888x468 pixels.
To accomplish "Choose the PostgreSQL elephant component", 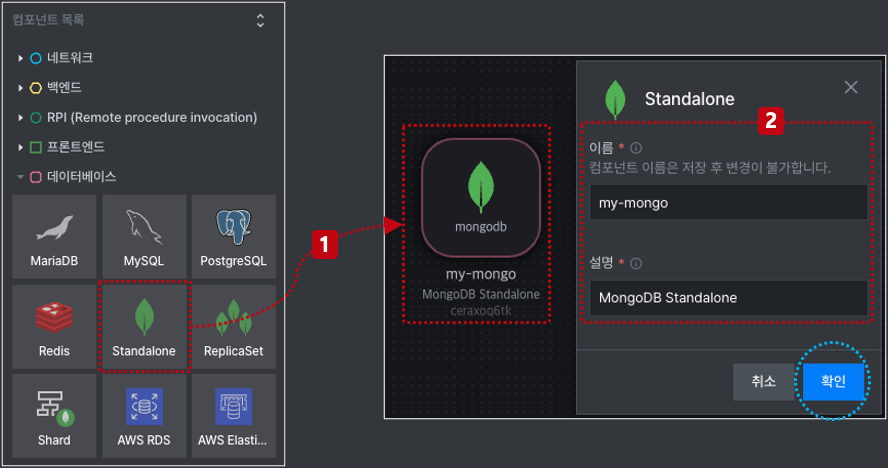I will pyautogui.click(x=233, y=236).
